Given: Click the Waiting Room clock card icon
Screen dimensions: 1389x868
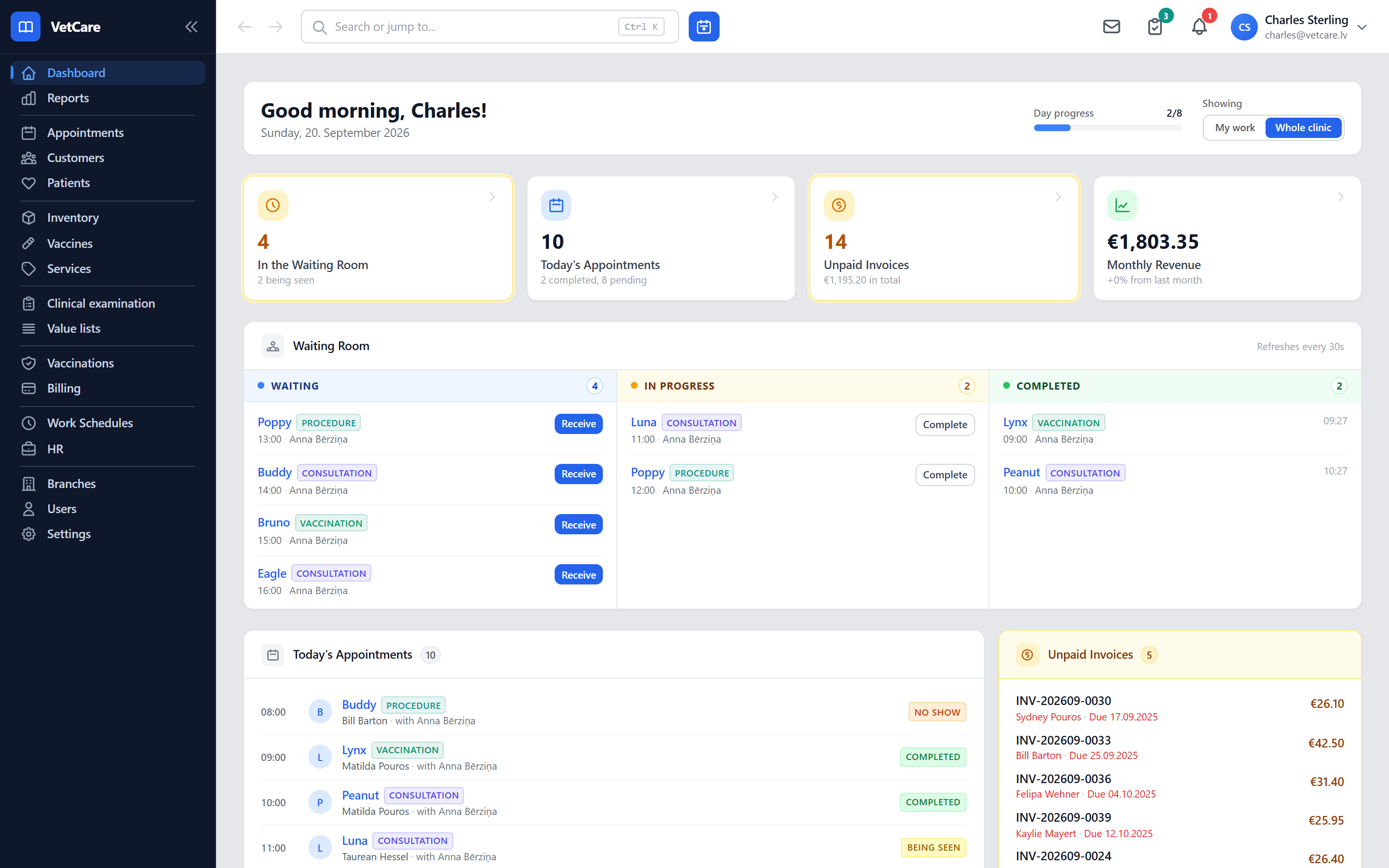Looking at the screenshot, I should point(272,205).
